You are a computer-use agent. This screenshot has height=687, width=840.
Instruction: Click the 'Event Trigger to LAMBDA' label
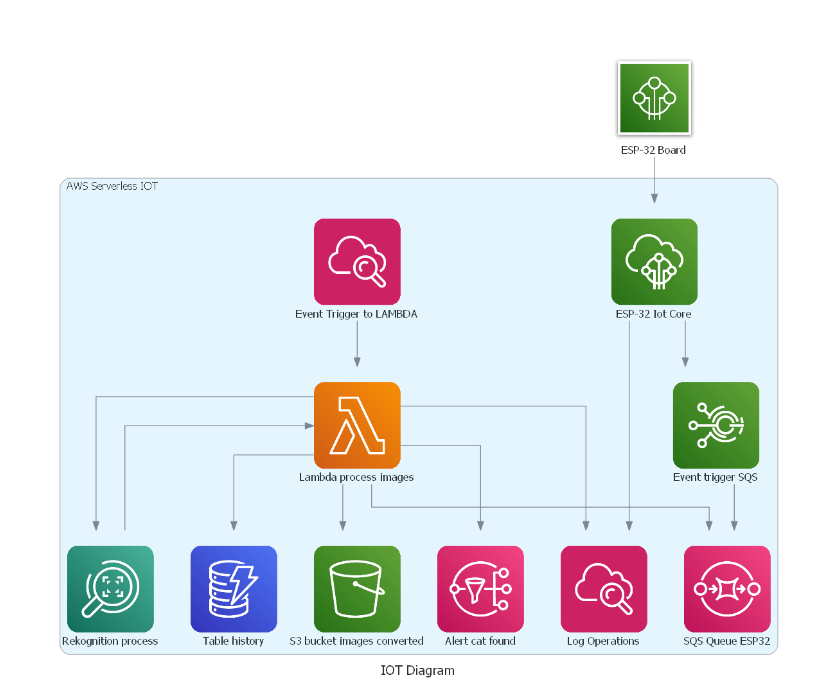pyautogui.click(x=356, y=314)
